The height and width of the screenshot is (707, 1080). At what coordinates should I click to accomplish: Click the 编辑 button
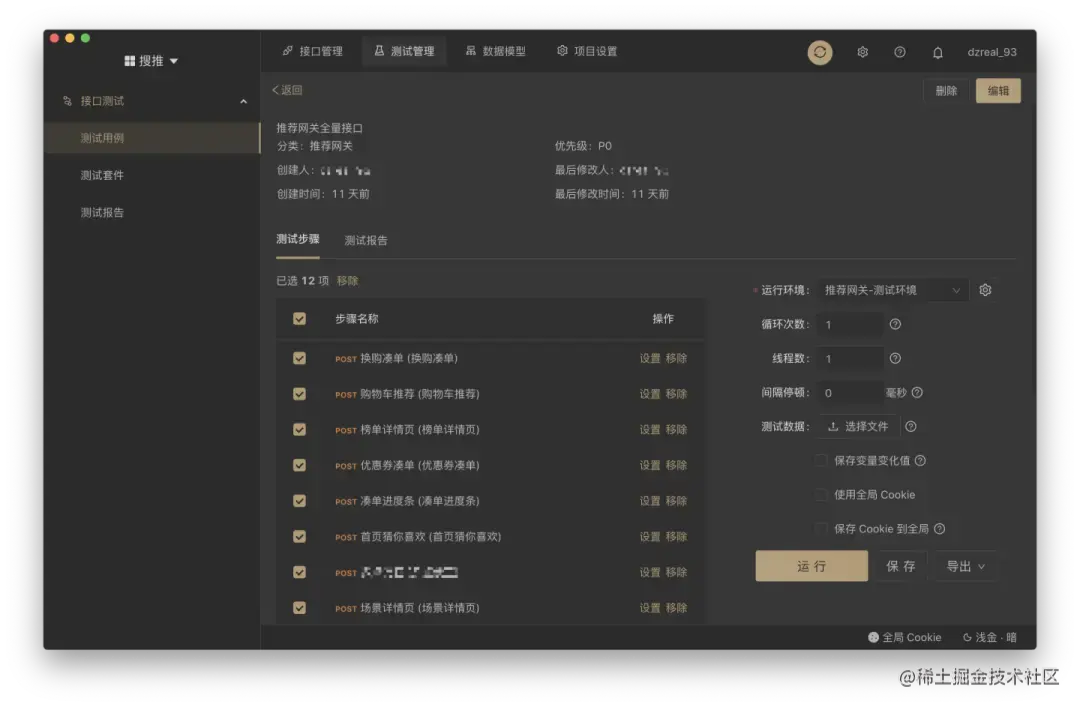point(998,91)
